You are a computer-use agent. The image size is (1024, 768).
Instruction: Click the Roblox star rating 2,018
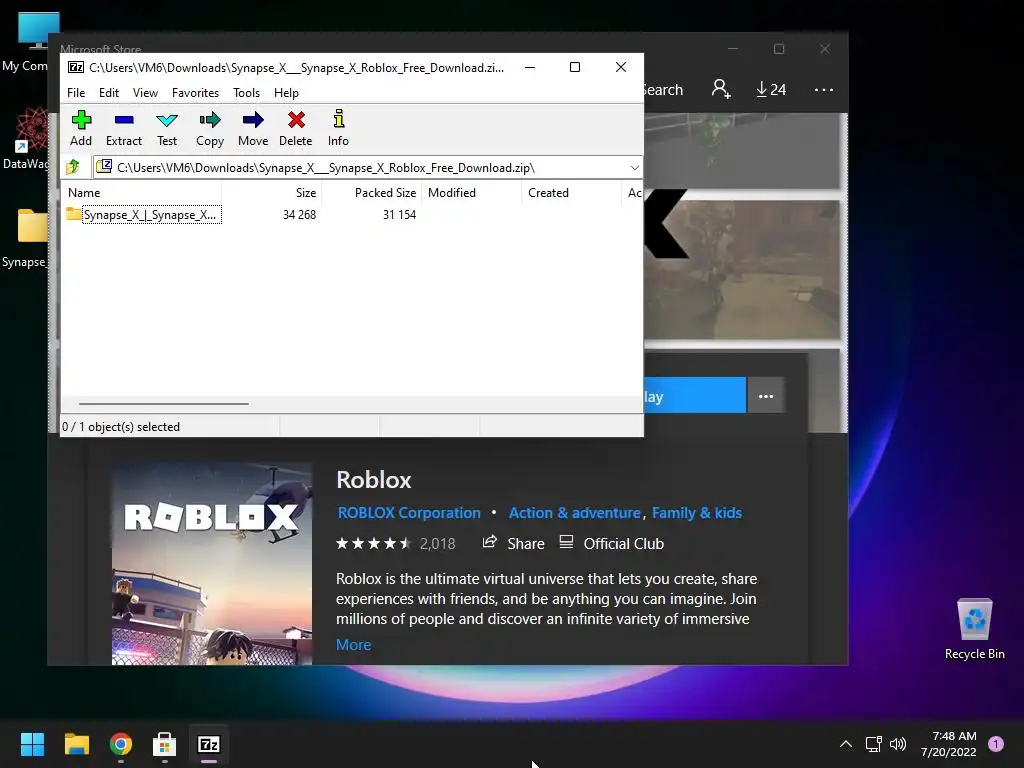click(395, 543)
